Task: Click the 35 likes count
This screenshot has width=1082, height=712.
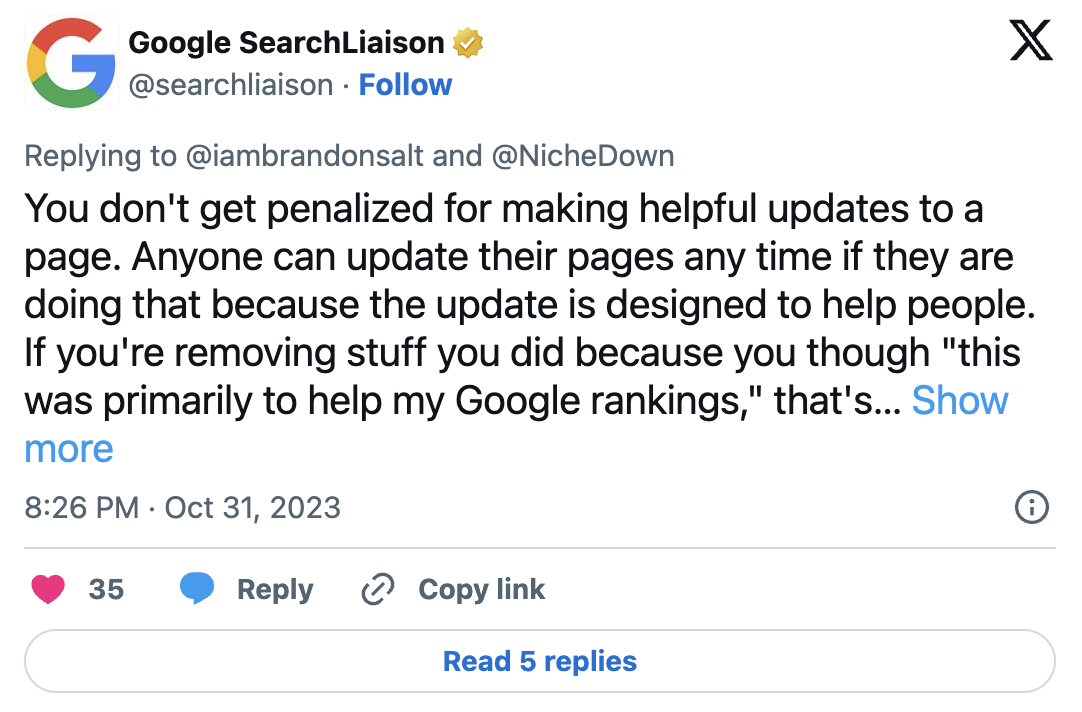Action: click(106, 589)
